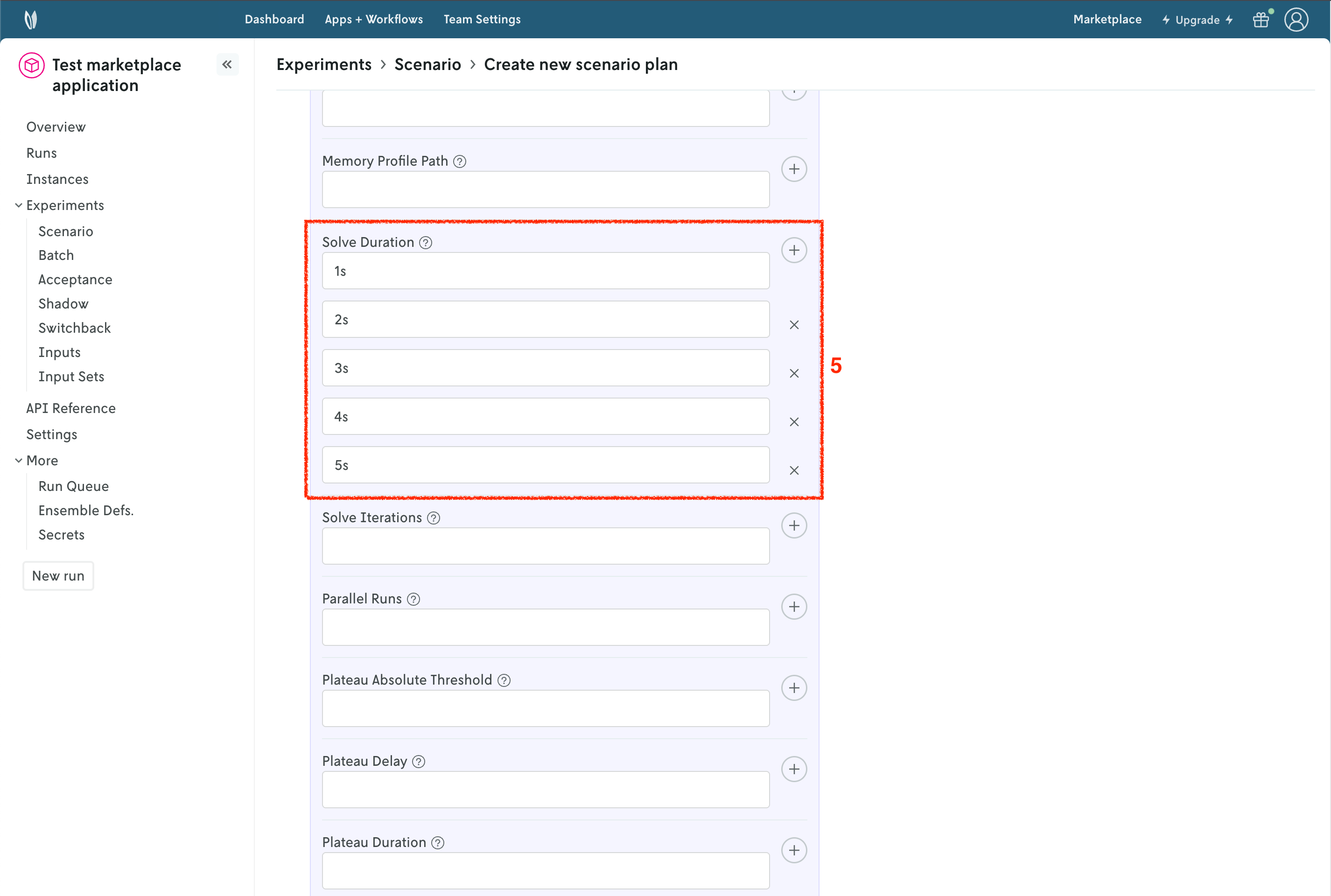Go to Team Settings in the top bar
This screenshot has height=896, width=1331.
pyautogui.click(x=482, y=20)
